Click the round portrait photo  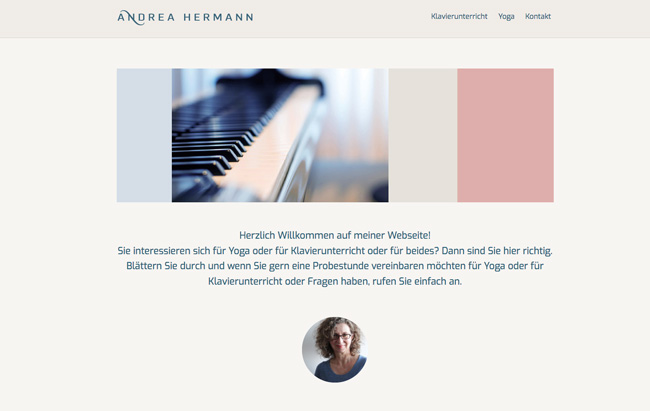tap(335, 350)
